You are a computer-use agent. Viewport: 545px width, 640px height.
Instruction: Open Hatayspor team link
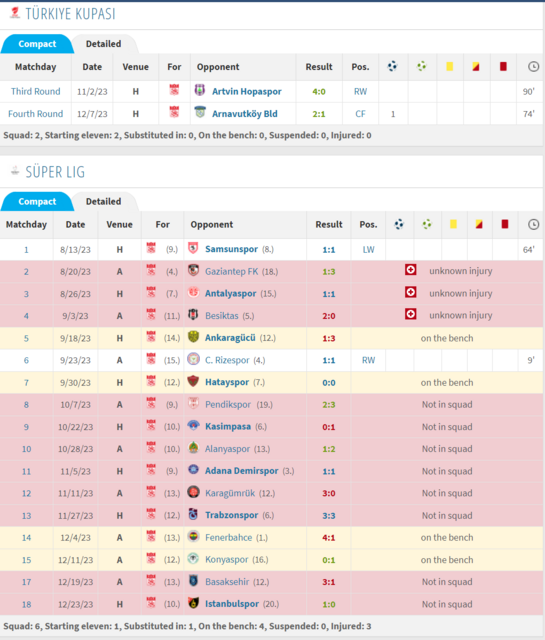point(227,382)
